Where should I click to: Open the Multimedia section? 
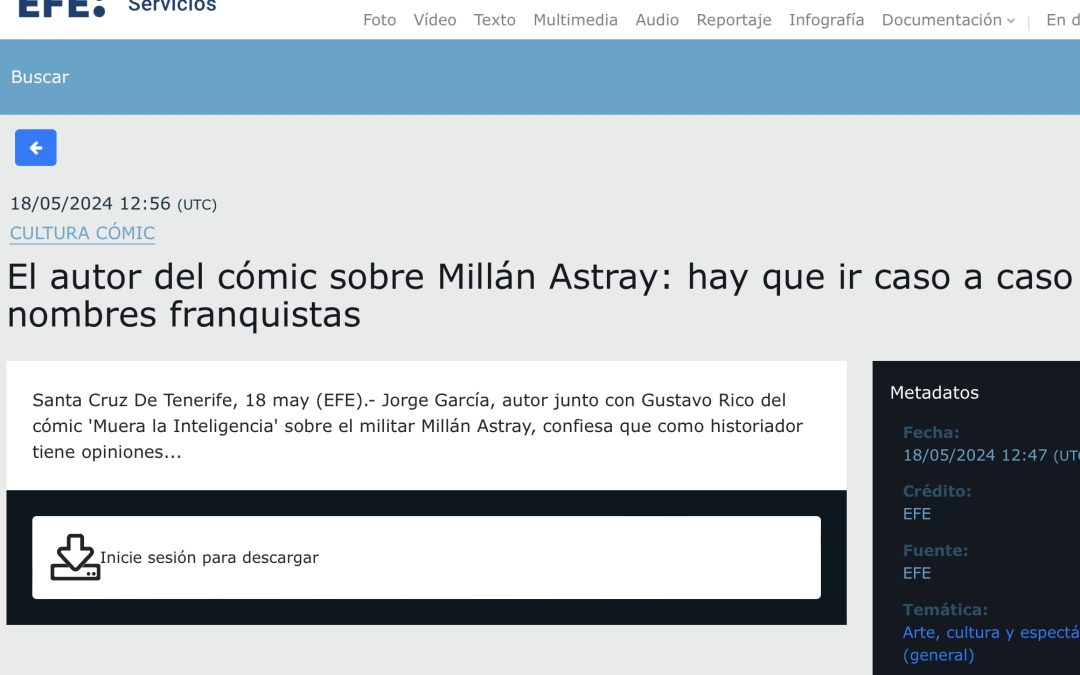tap(575, 20)
